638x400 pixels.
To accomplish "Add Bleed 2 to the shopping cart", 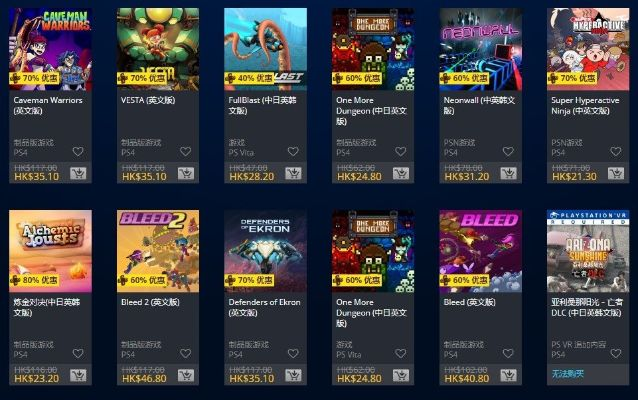I will [x=186, y=376].
